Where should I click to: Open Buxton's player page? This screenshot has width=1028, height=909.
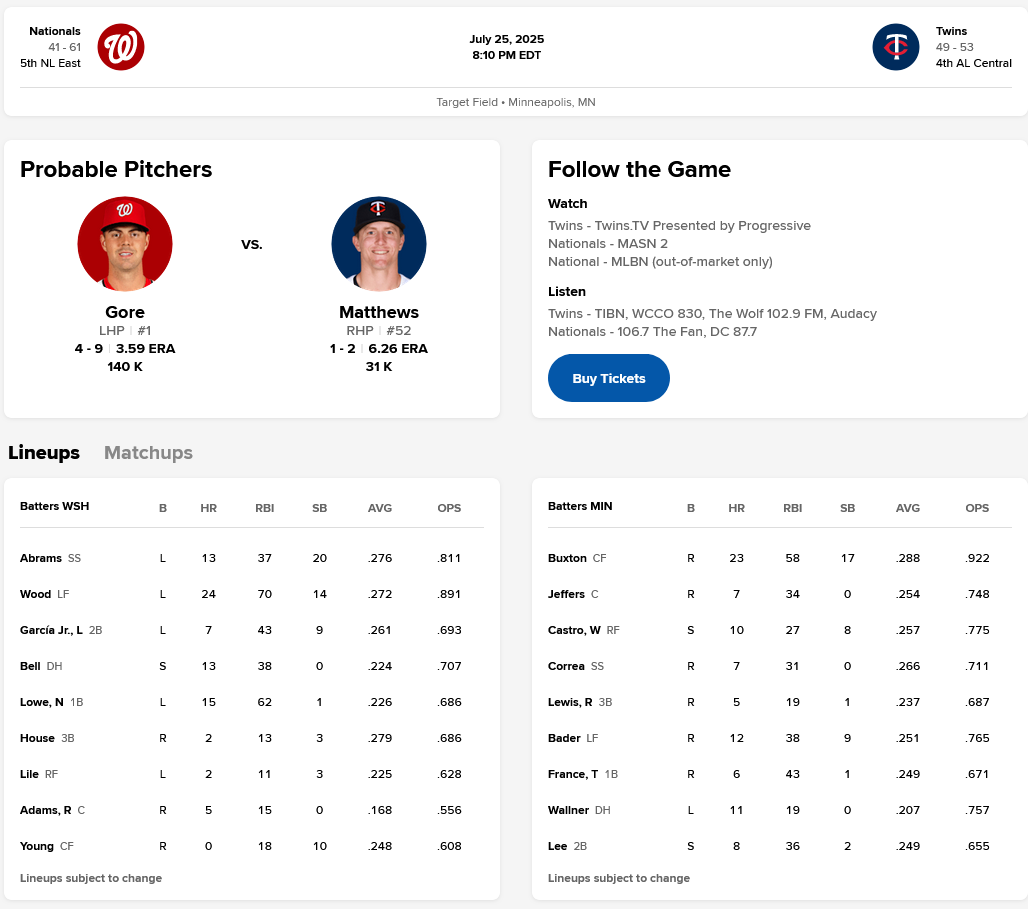[567, 558]
